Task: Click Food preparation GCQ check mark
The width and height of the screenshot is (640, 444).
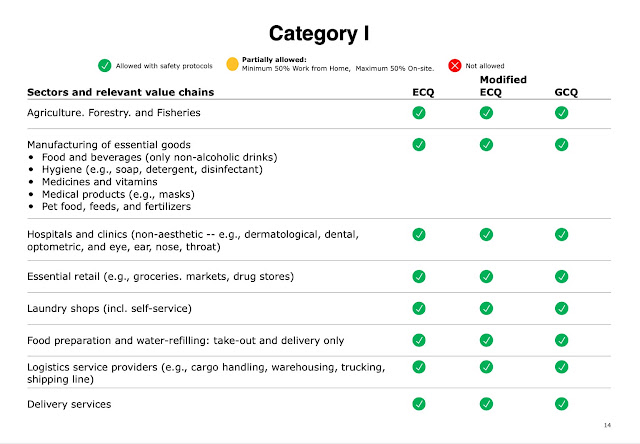Action: (562, 340)
